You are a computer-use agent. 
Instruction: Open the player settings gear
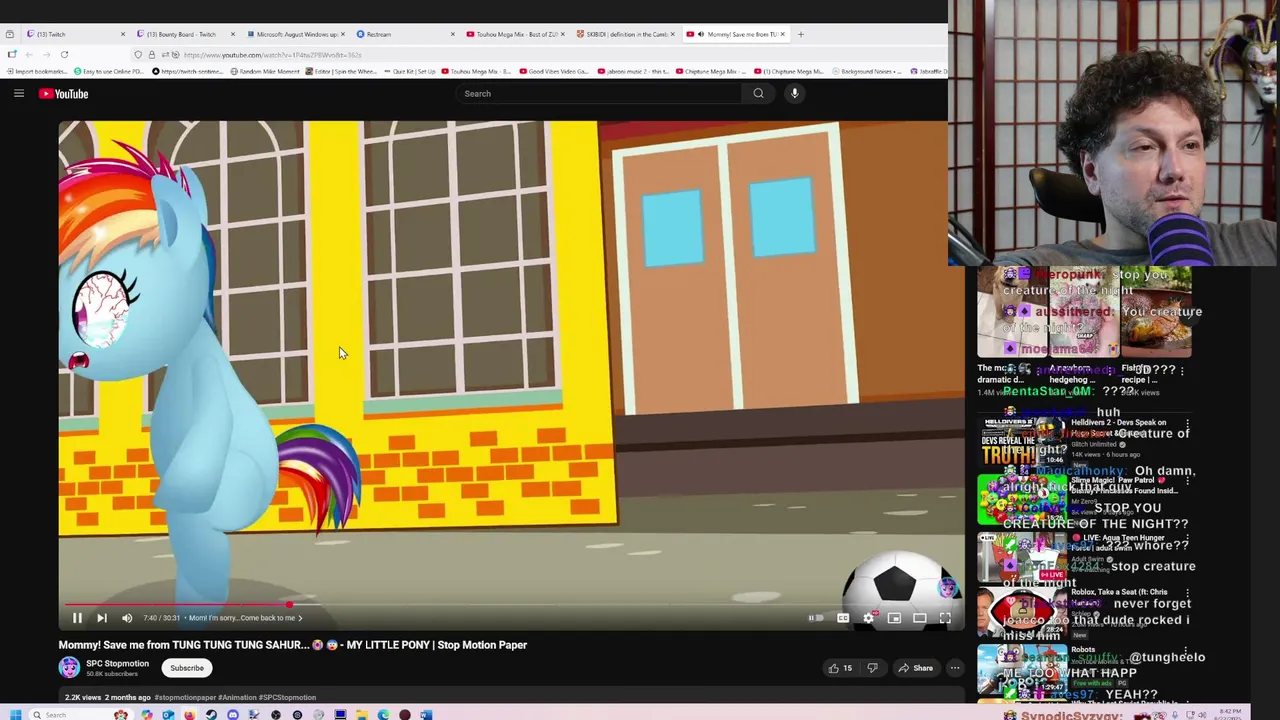coord(869,618)
